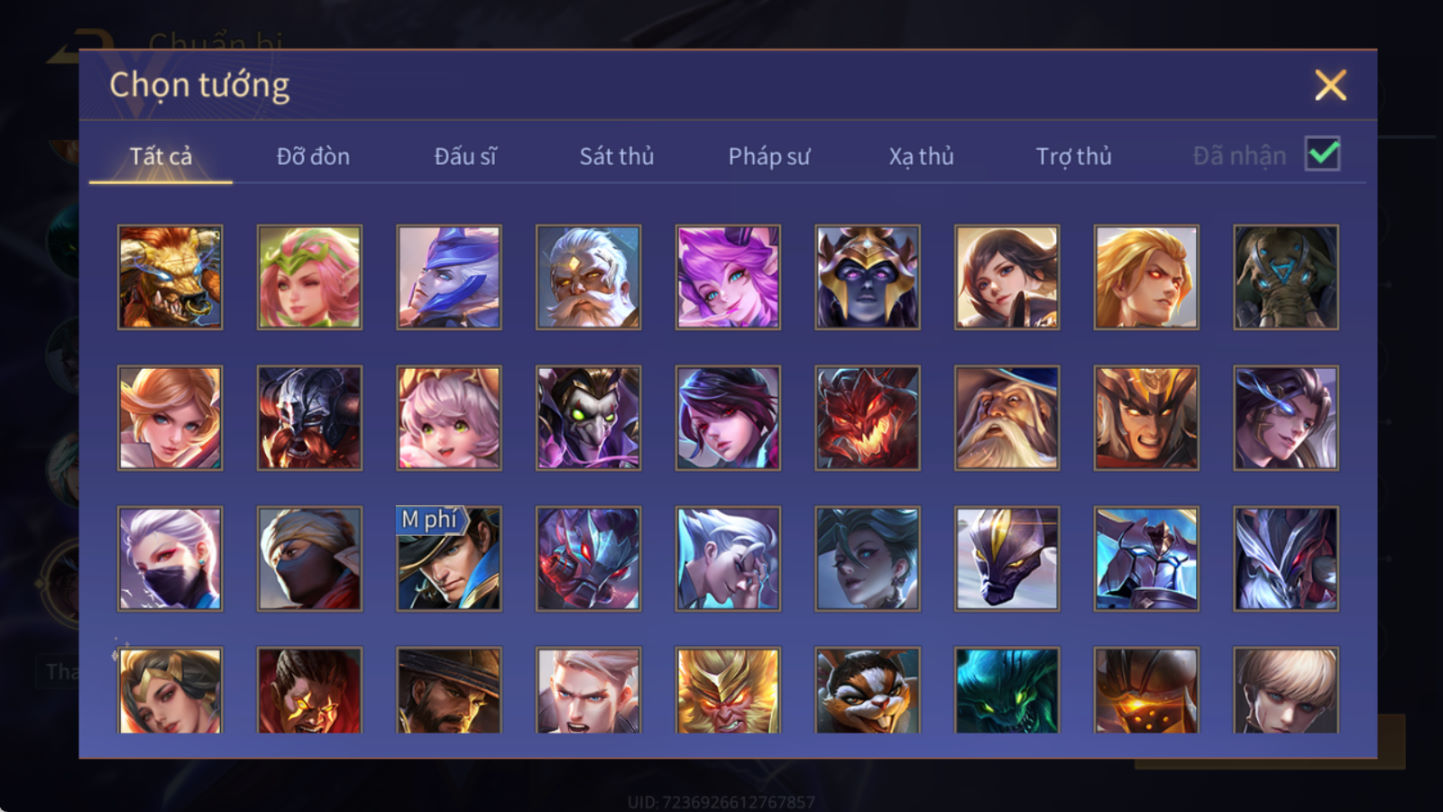Pick the pink-haired hero with green crown
Viewport: 1443px width, 812px height.
(309, 277)
